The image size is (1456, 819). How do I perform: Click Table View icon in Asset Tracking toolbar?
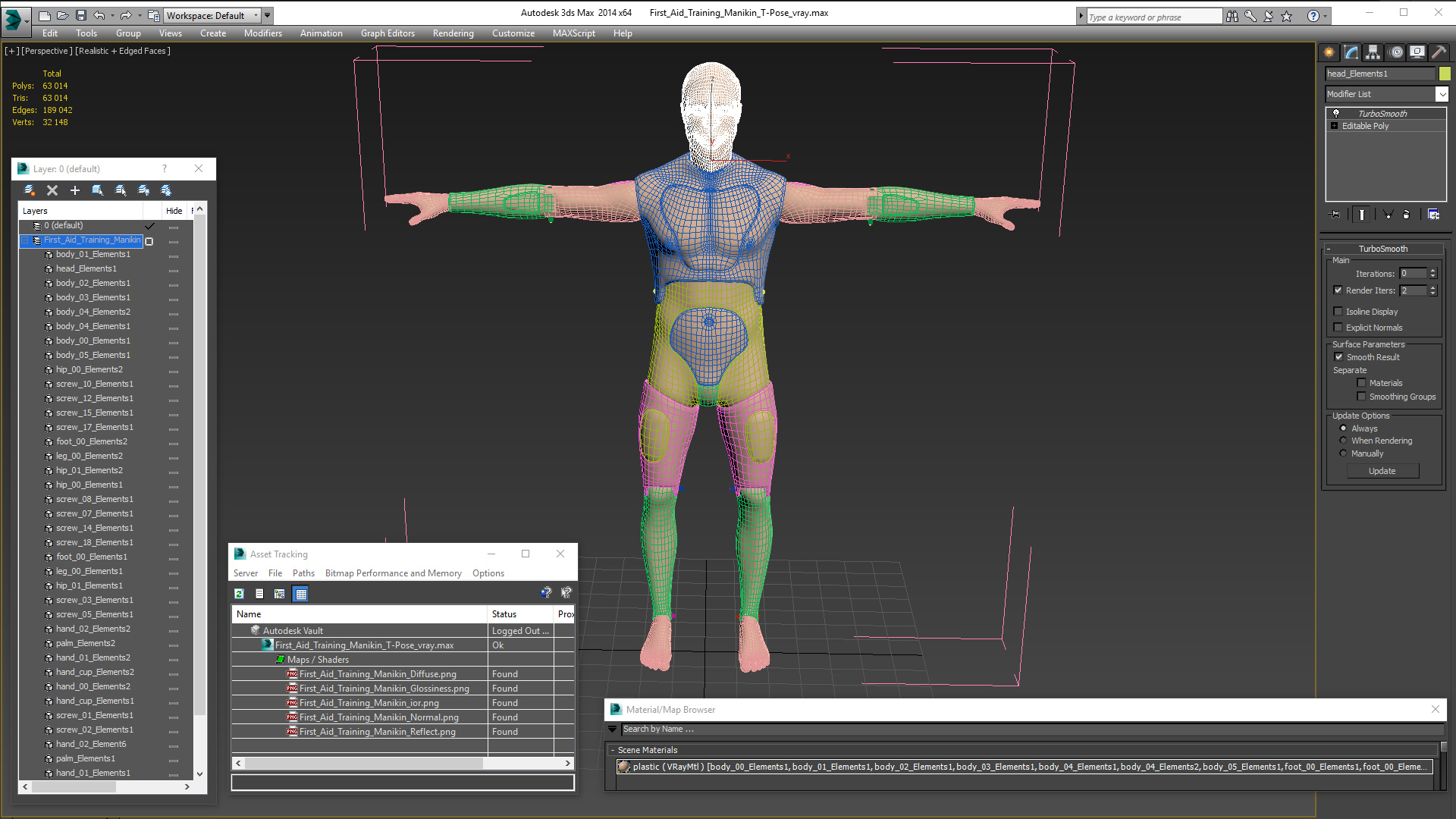coord(301,594)
